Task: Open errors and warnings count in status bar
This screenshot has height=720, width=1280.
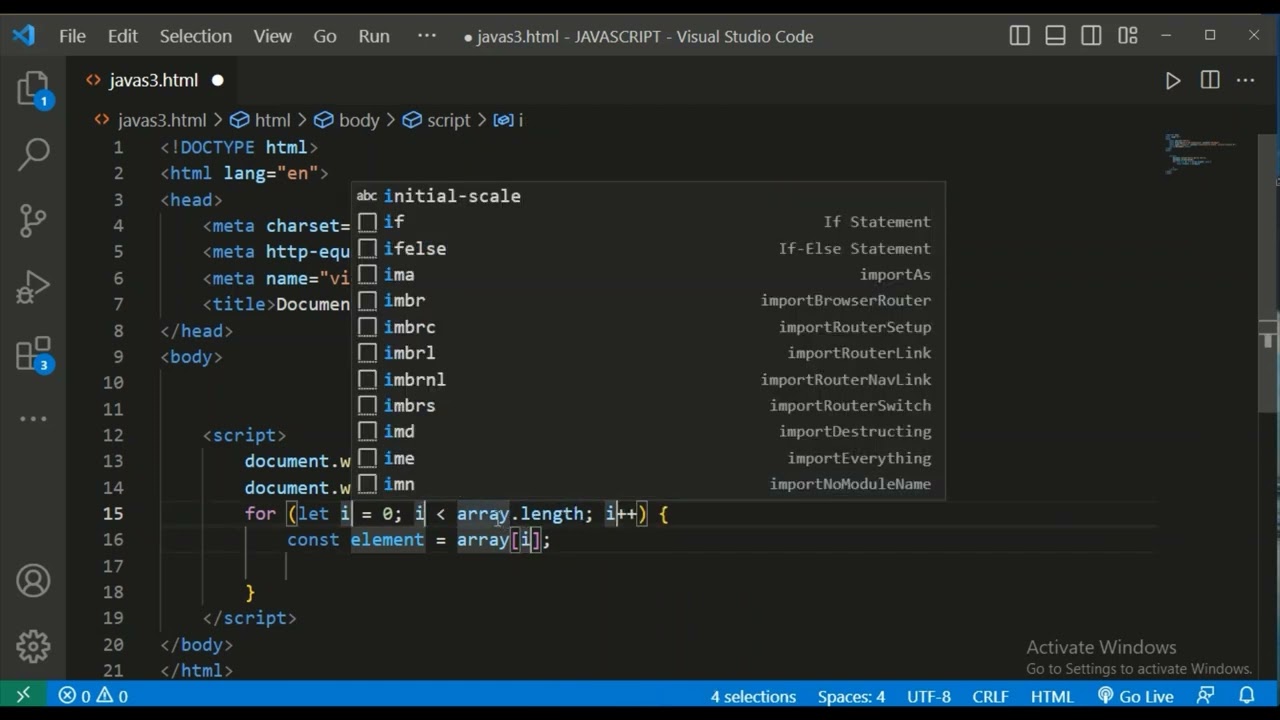Action: [x=93, y=696]
